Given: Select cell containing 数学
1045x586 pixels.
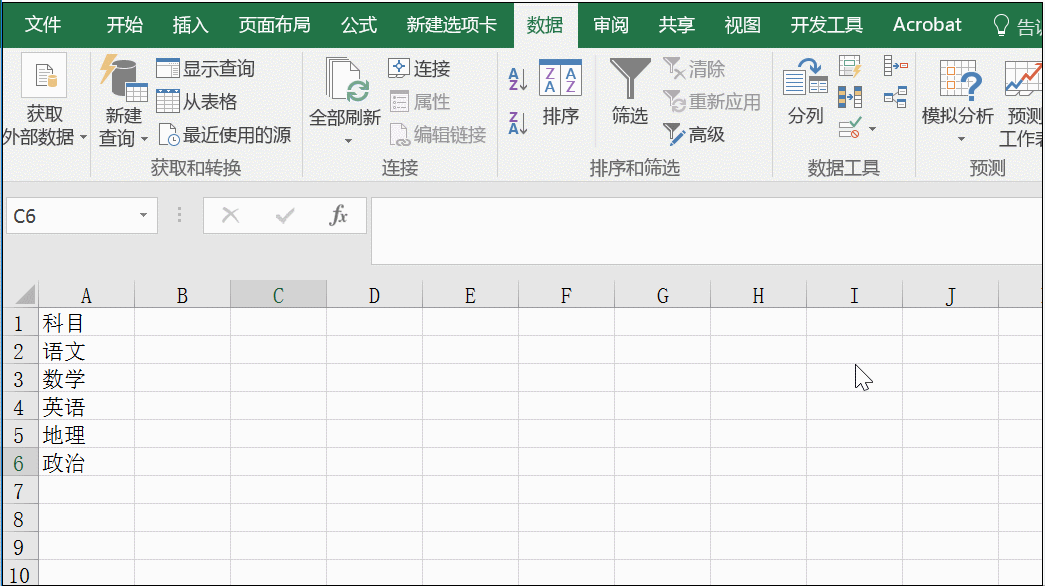Looking at the screenshot, I should pos(87,379).
